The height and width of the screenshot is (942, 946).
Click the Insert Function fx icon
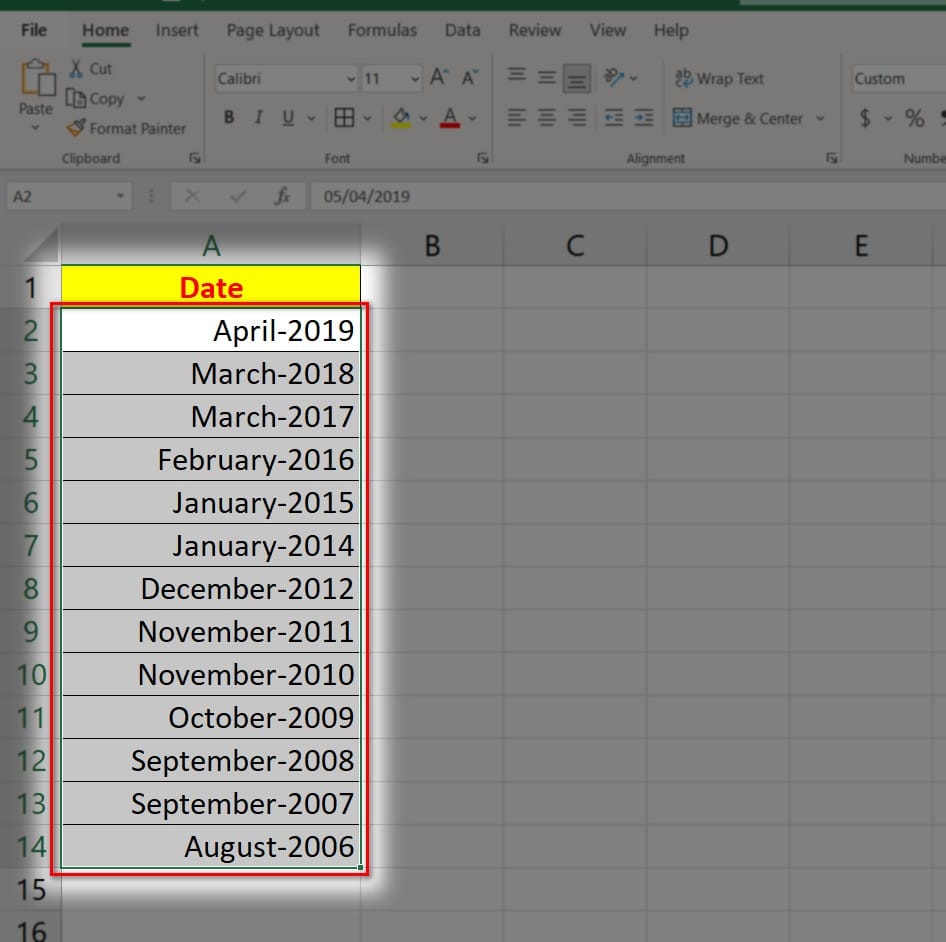pos(282,196)
